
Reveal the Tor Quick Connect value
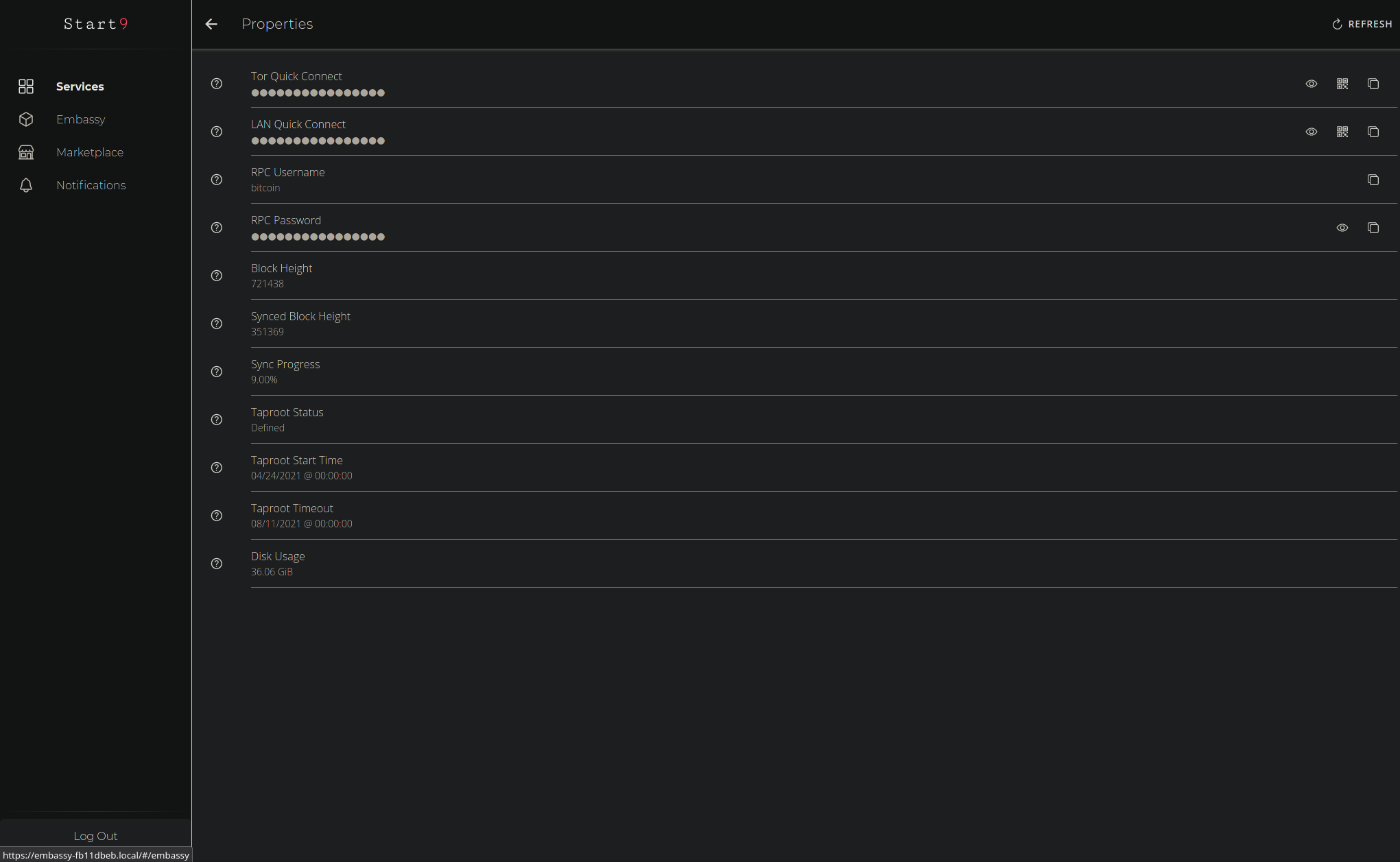1311,84
